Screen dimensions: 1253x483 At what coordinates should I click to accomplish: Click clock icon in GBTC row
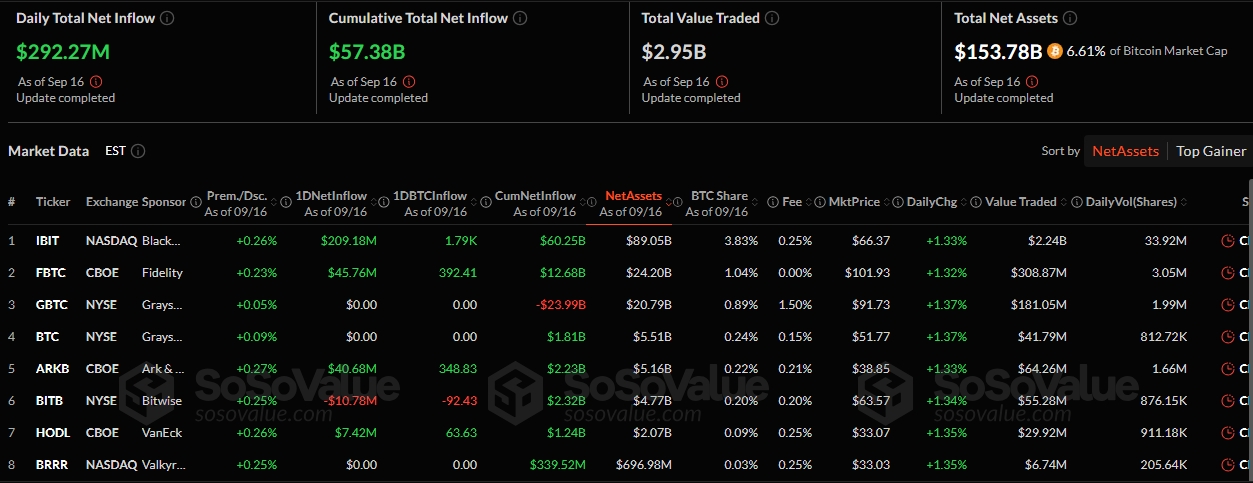1228,305
